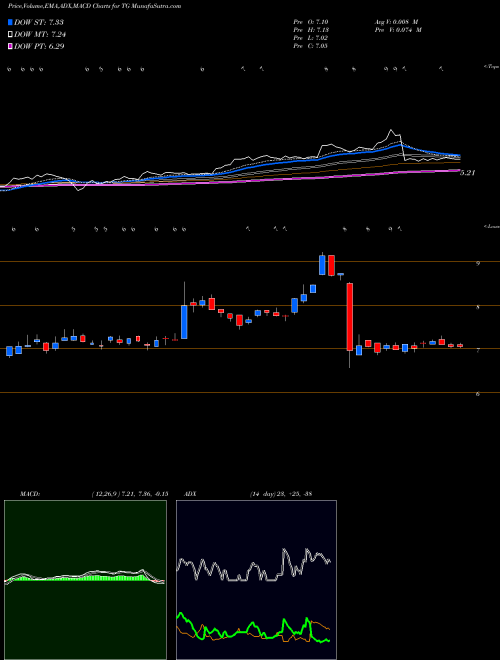
Task: Click the '<Tops' label on the right edge
Action: point(491,67)
